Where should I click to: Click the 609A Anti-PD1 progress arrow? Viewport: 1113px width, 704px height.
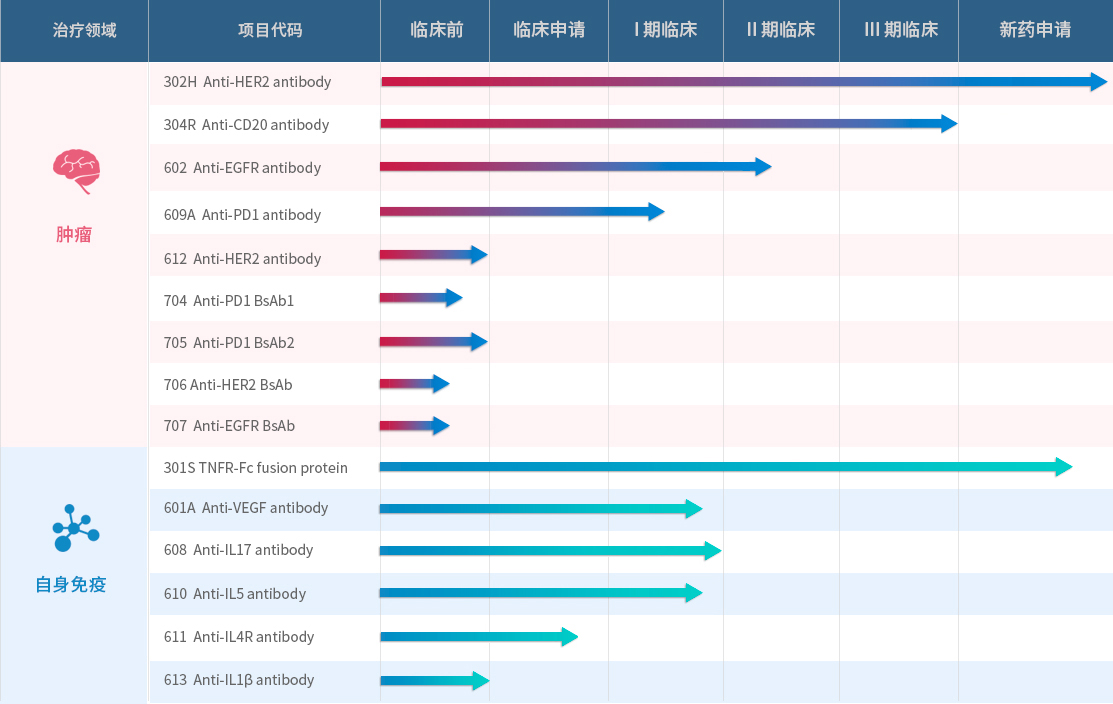[522, 211]
